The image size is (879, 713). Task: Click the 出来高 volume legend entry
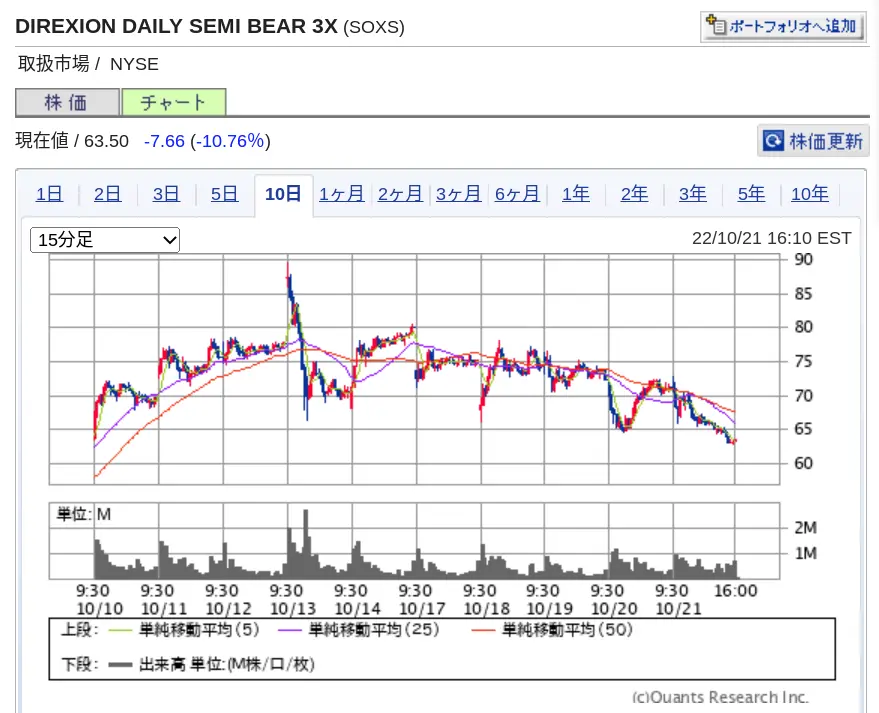tap(212, 664)
